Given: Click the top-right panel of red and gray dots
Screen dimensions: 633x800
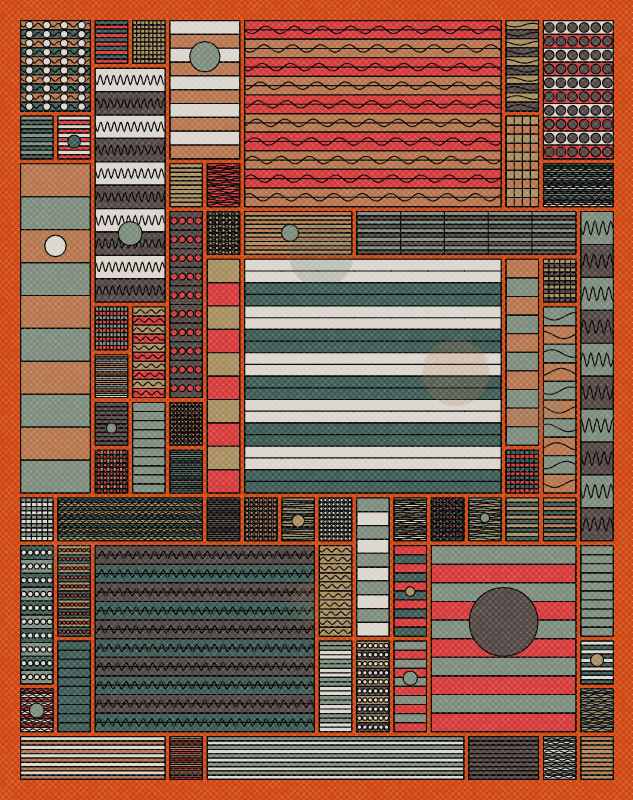Looking at the screenshot, I should coord(578,89).
